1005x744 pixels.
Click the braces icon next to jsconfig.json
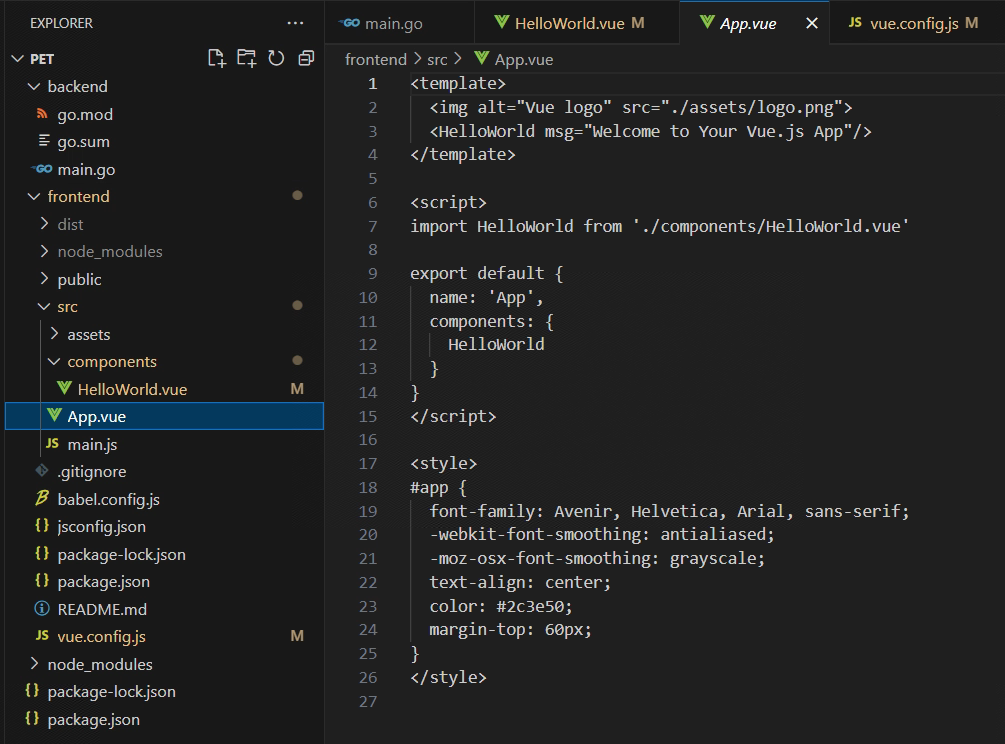[42, 526]
